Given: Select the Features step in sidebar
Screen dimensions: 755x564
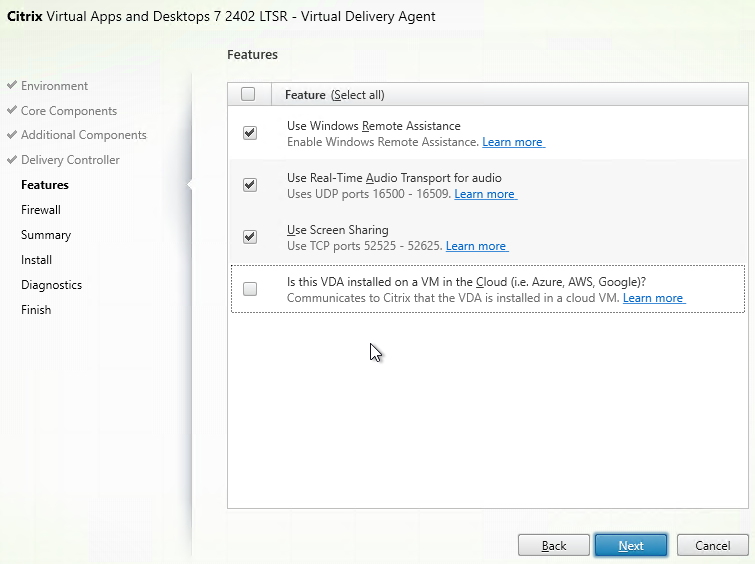Looking at the screenshot, I should [x=45, y=185].
